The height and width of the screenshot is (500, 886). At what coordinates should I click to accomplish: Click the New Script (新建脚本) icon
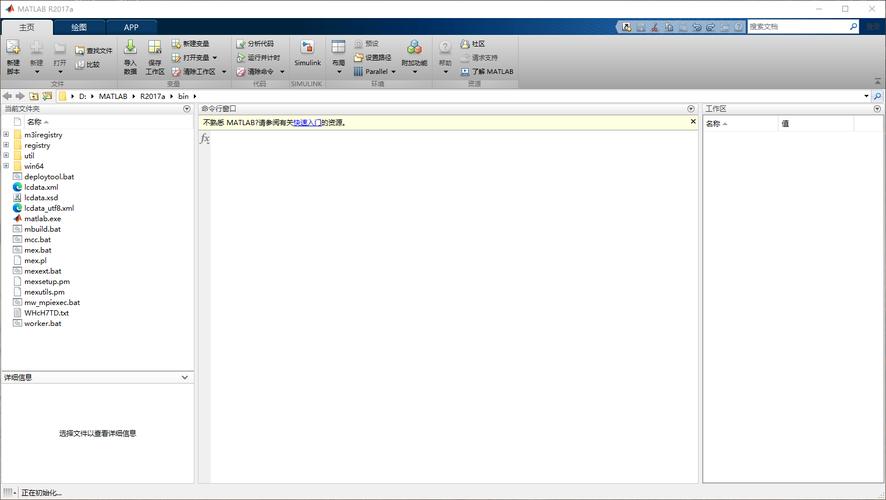tap(13, 48)
